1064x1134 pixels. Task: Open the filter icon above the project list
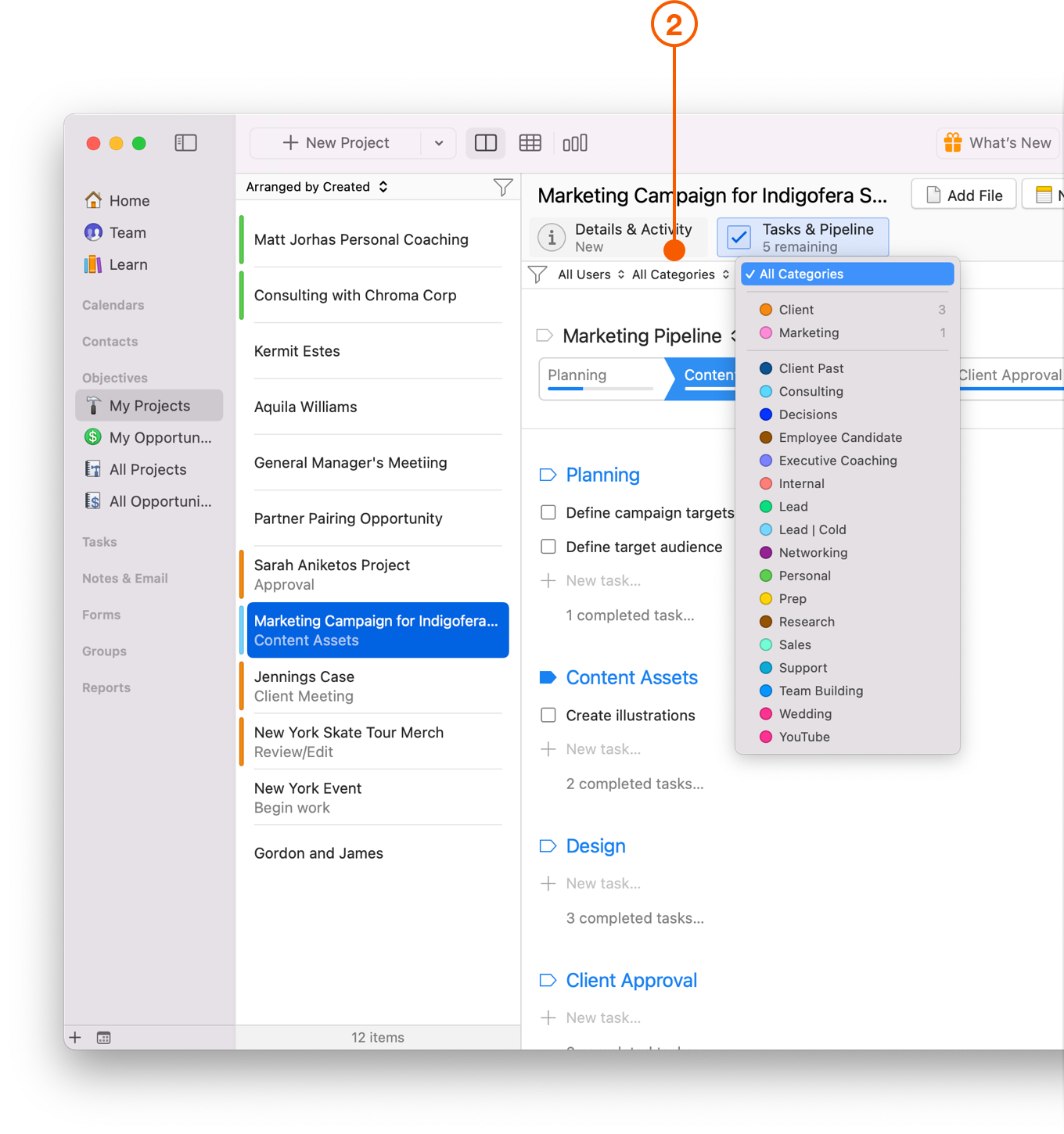(x=503, y=187)
